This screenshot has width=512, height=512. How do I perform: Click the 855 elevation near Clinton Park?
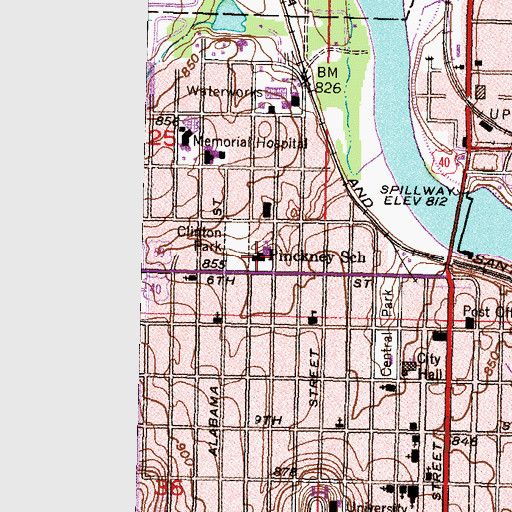(x=213, y=264)
